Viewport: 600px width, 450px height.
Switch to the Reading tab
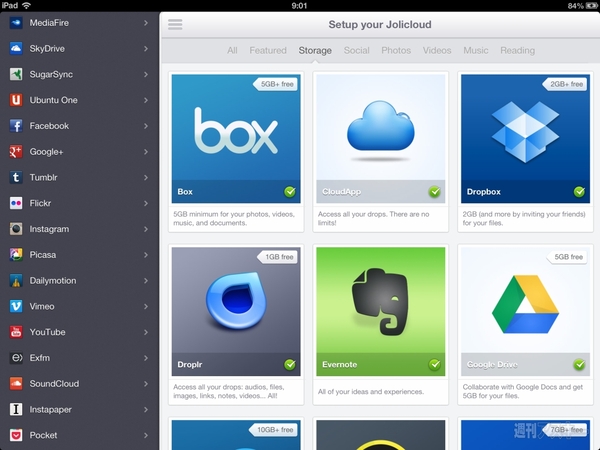[517, 50]
